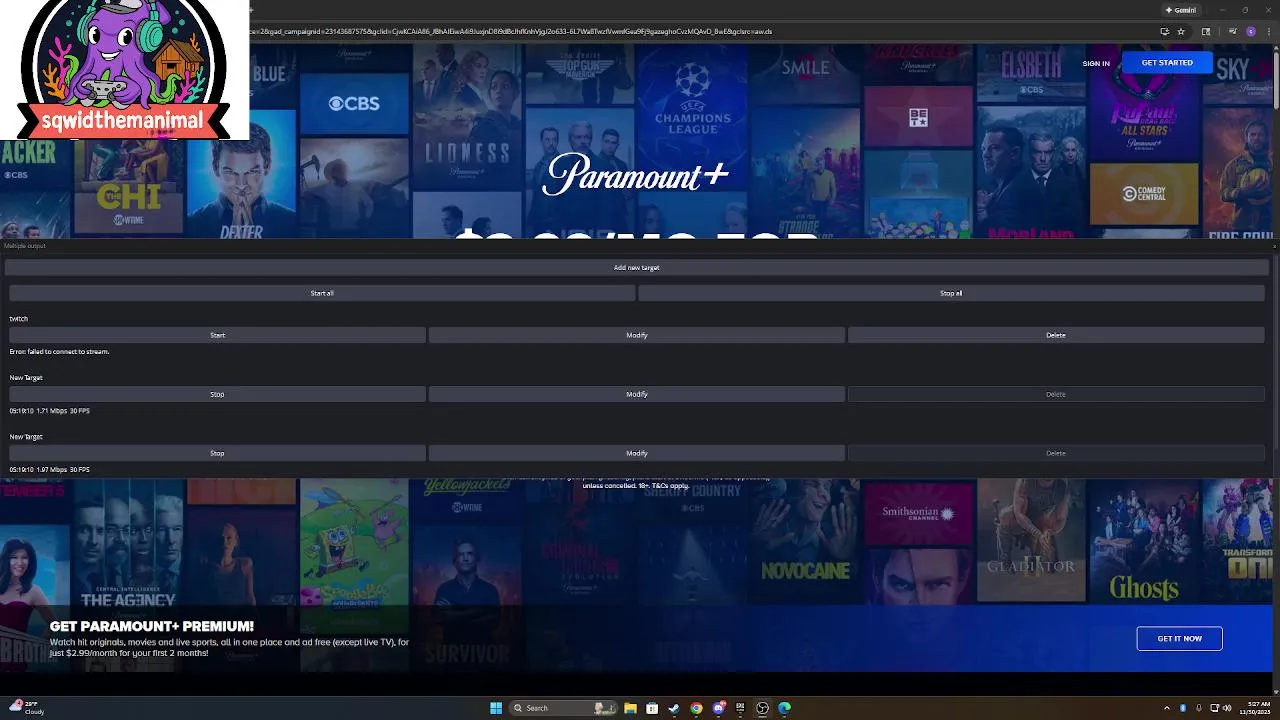Image resolution: width=1280 pixels, height=720 pixels.
Task: Open Epic Games Launcher from the taskbar
Action: coord(740,708)
